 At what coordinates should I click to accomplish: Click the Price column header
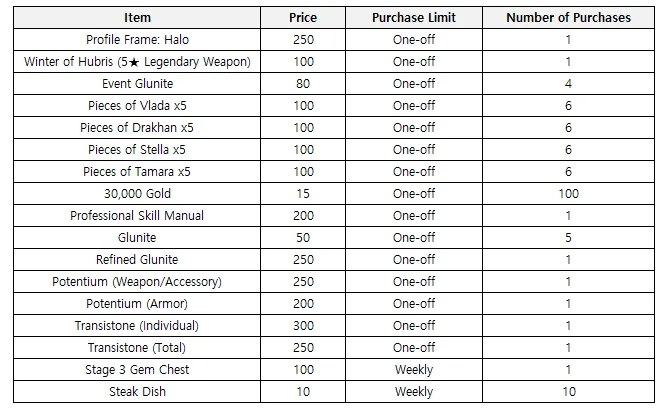coord(303,18)
